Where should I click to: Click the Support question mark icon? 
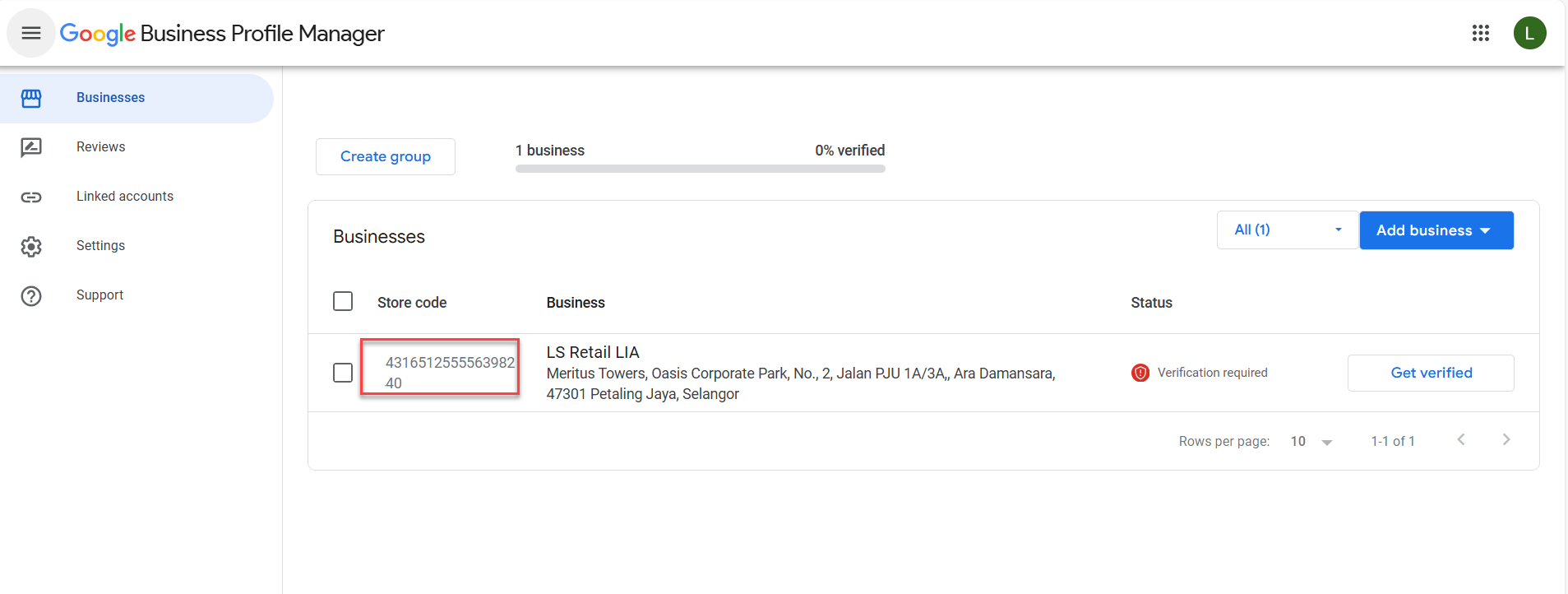pos(31,295)
